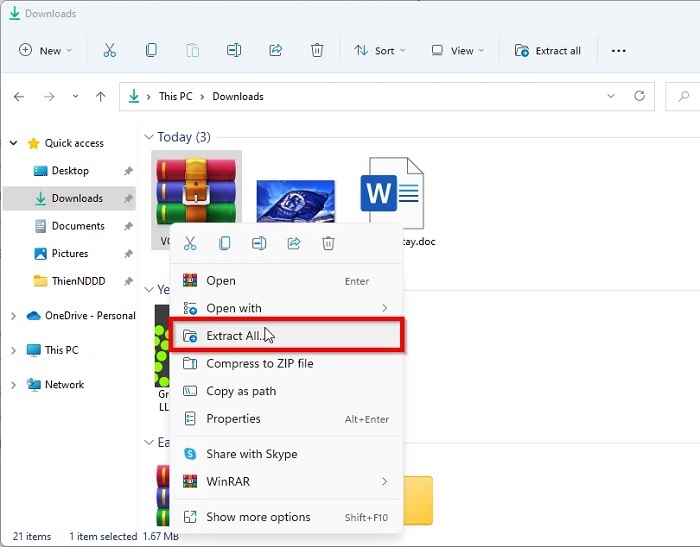This screenshot has width=700, height=547.
Task: Click the Refresh icon beside the address bar
Action: tap(640, 97)
